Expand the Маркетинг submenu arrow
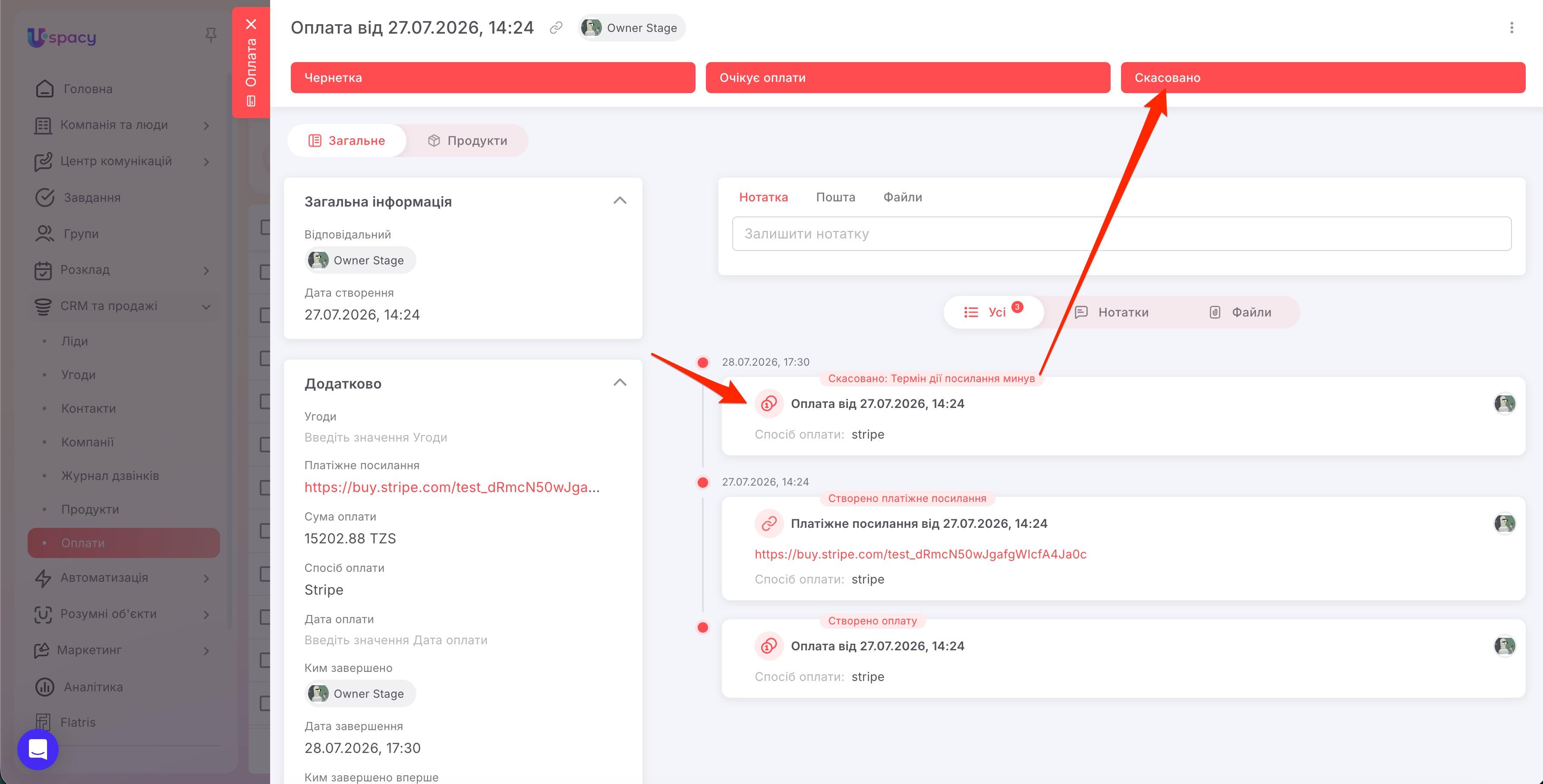 pyautogui.click(x=206, y=651)
